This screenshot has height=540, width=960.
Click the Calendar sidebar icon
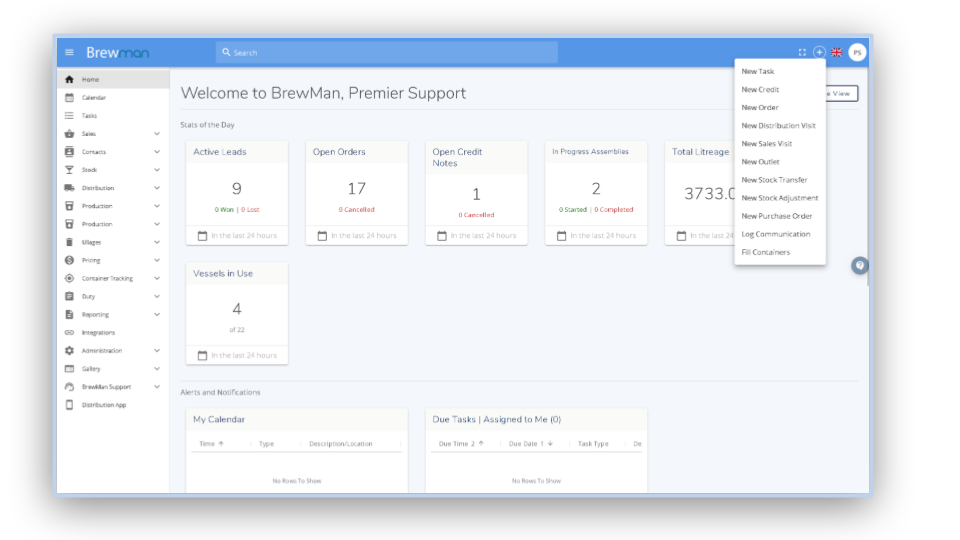69,97
